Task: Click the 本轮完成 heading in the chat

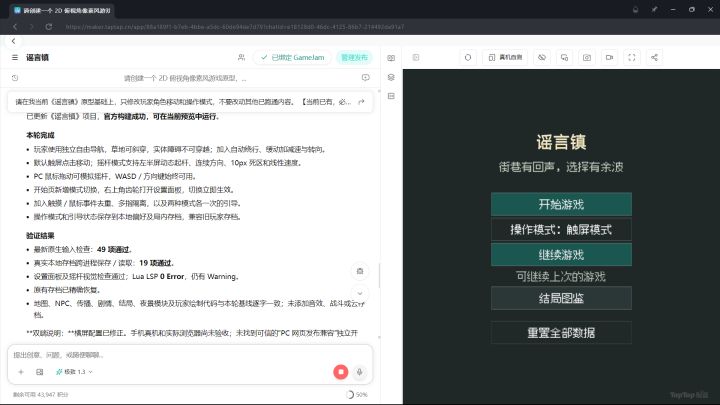Action: [40, 135]
